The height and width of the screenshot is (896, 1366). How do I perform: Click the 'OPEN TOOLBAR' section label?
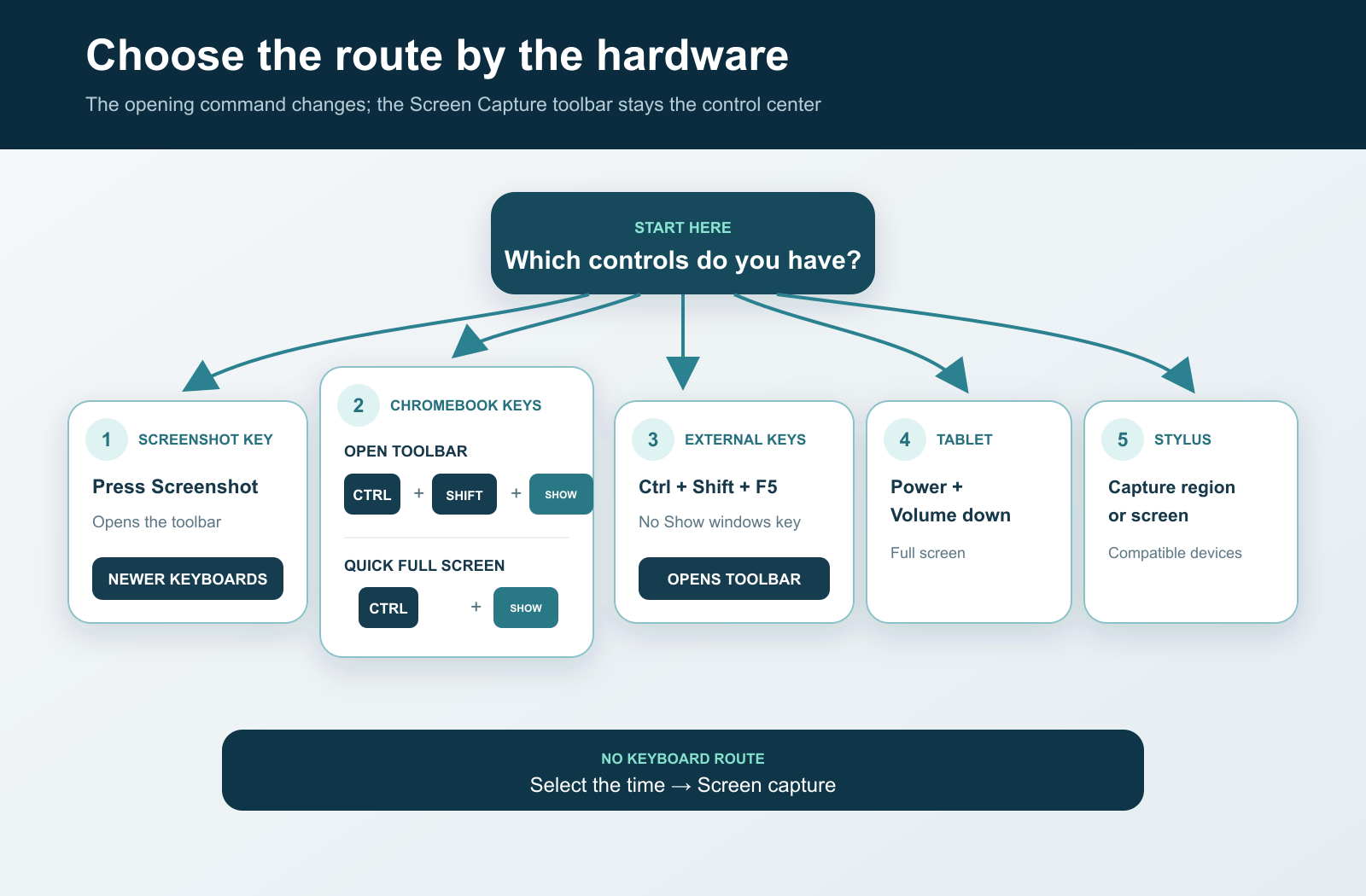pyautogui.click(x=406, y=451)
